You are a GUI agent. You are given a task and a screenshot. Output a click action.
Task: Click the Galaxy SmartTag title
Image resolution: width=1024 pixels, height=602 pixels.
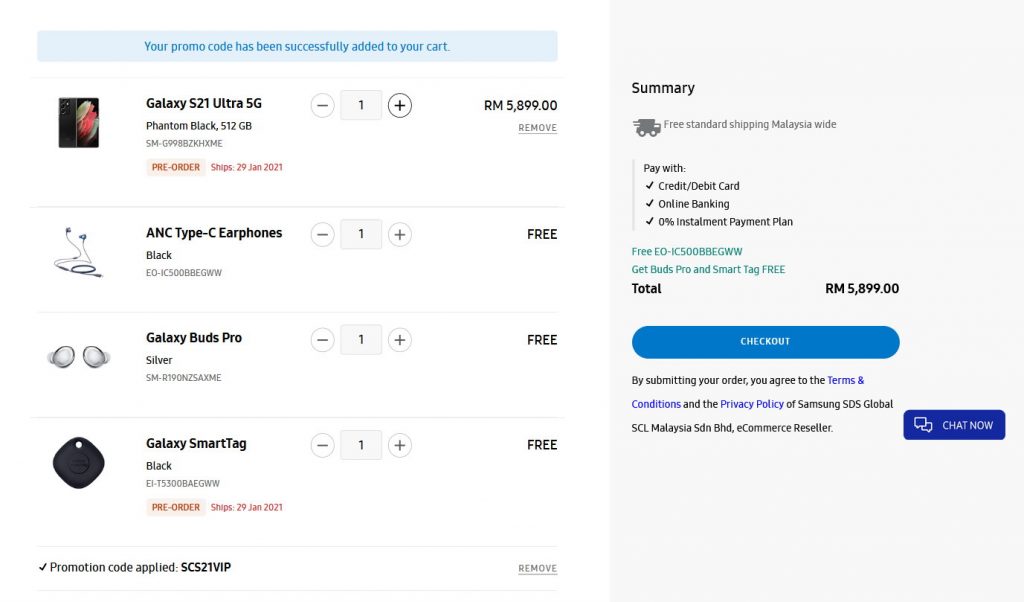(196, 443)
